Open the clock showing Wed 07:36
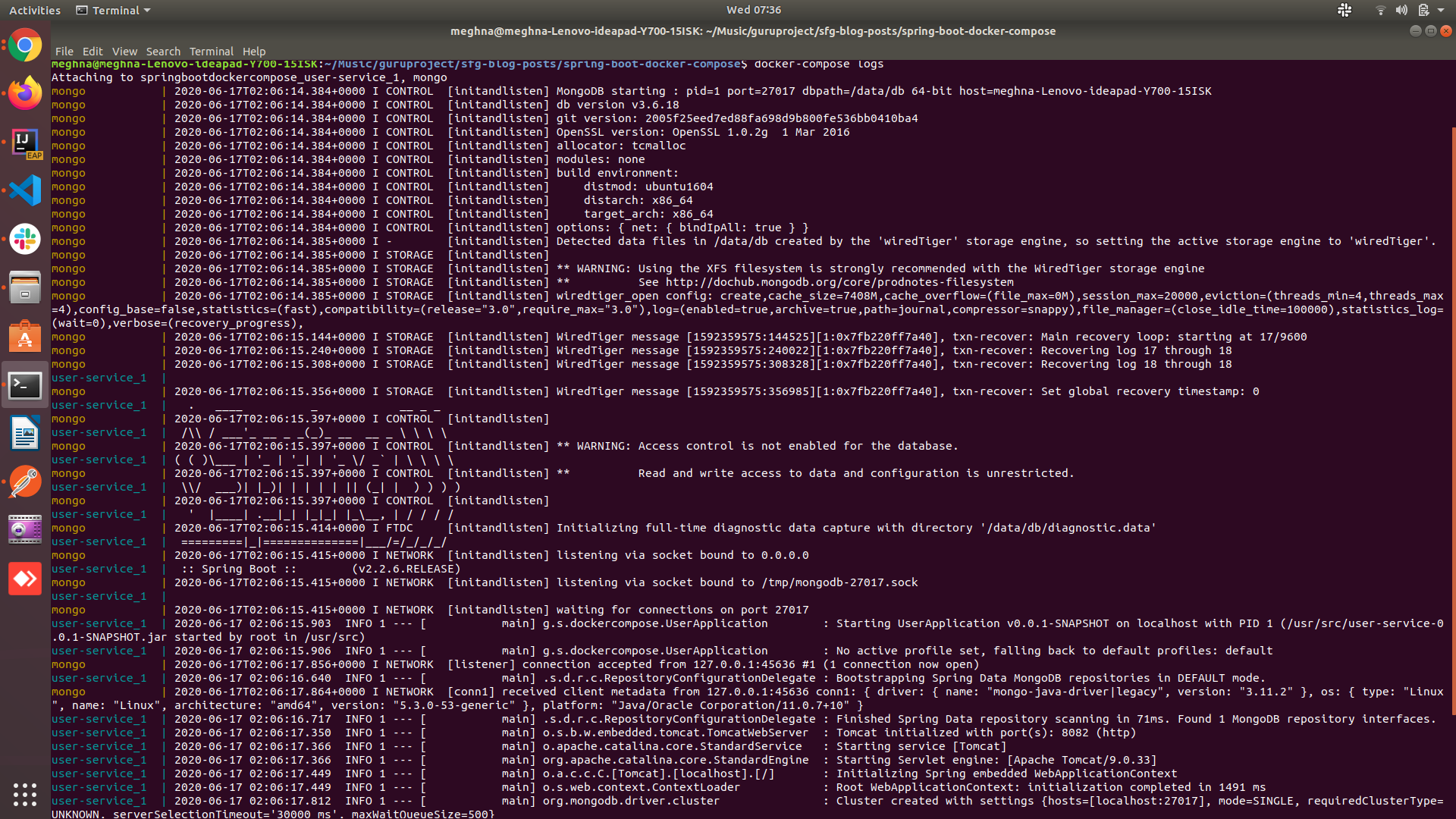Screen dimensions: 1456x819 pos(753,10)
